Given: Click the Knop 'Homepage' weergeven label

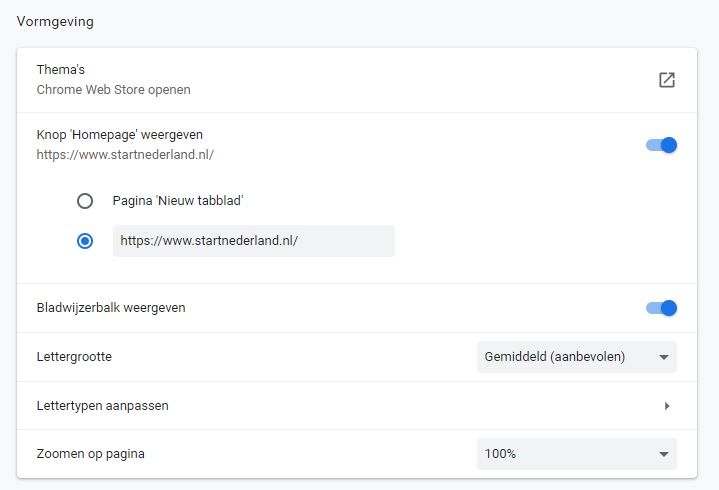Looking at the screenshot, I should point(120,135).
